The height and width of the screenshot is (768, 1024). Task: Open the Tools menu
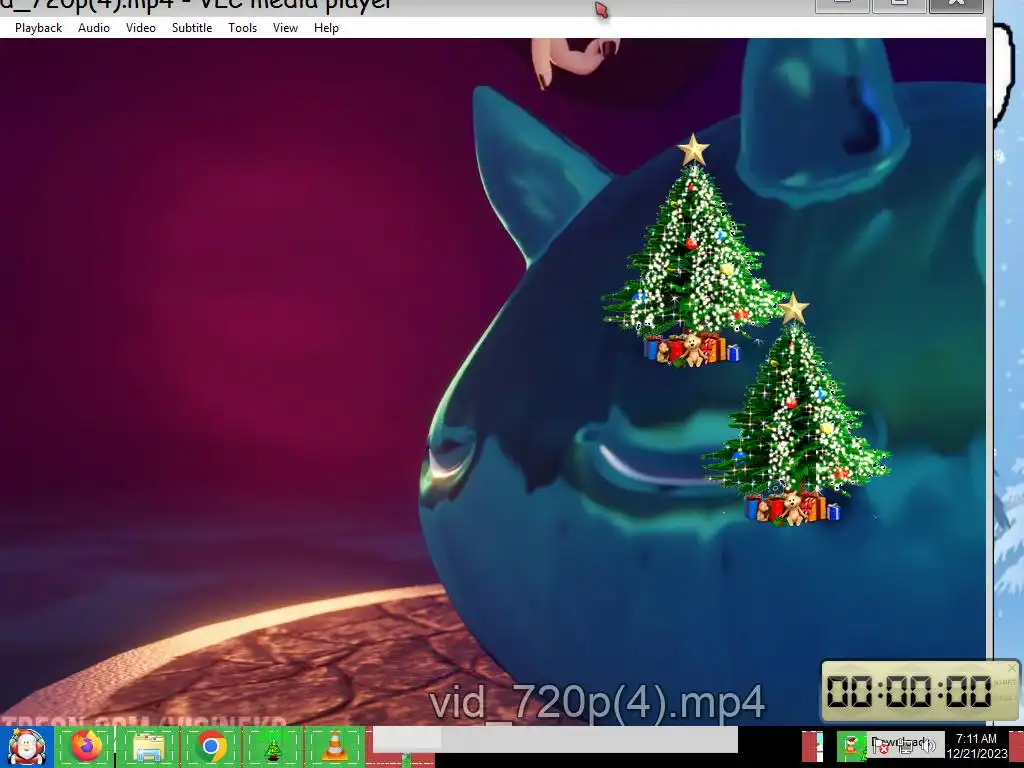(x=242, y=27)
